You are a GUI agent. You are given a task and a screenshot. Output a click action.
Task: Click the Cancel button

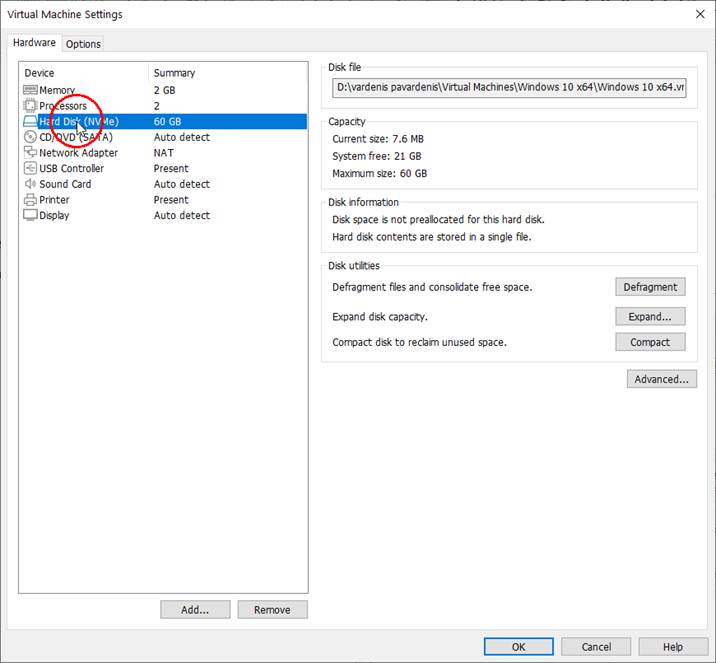click(x=596, y=647)
